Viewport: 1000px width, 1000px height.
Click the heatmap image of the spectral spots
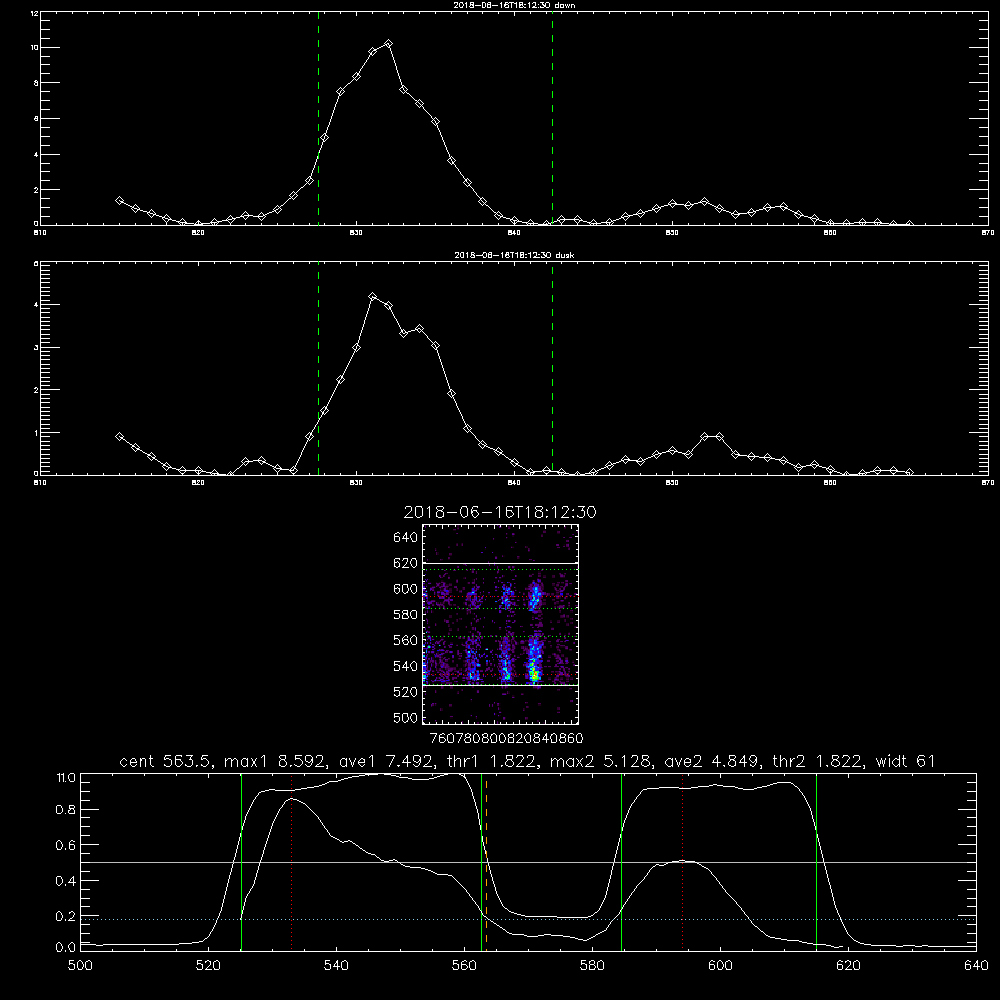click(x=501, y=624)
